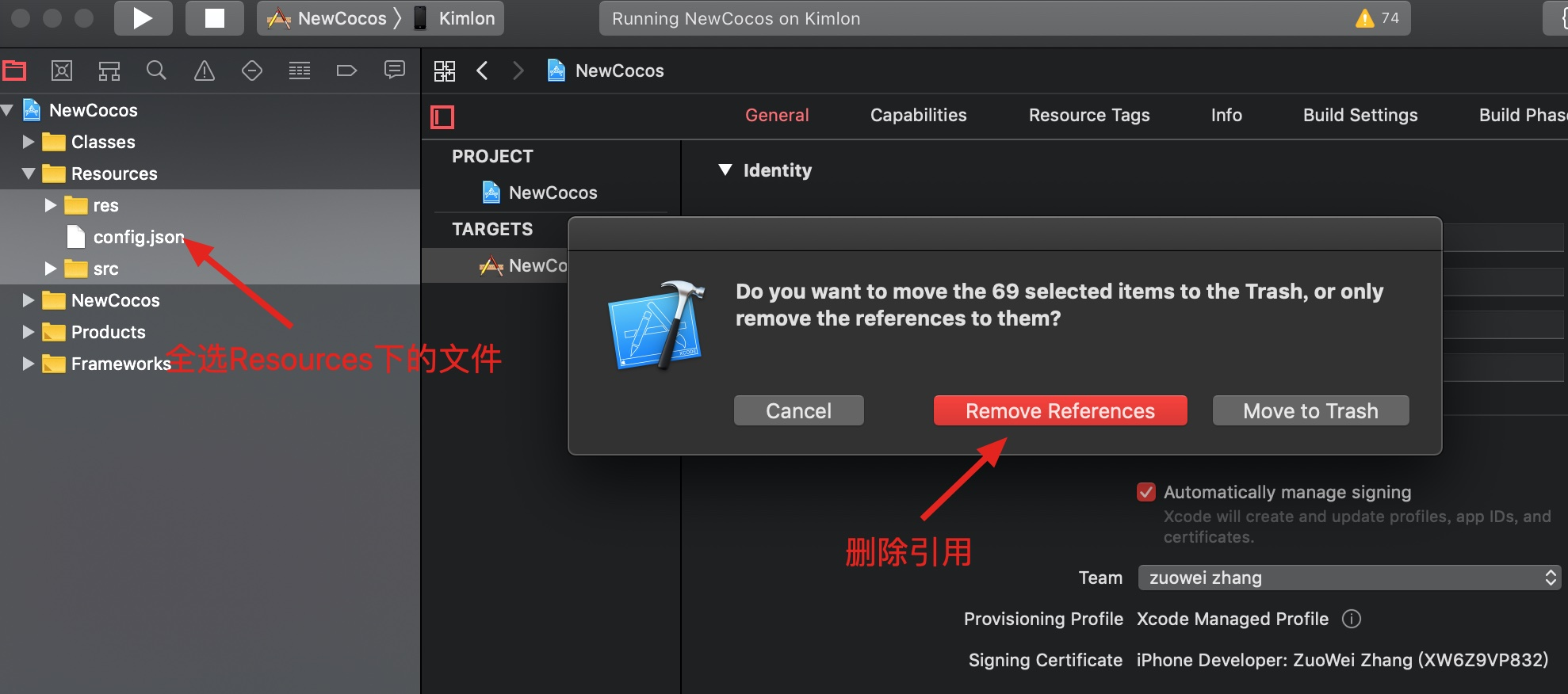Click the running status activity bar
Image resolution: width=1568 pixels, height=694 pixels.
coord(1004,18)
